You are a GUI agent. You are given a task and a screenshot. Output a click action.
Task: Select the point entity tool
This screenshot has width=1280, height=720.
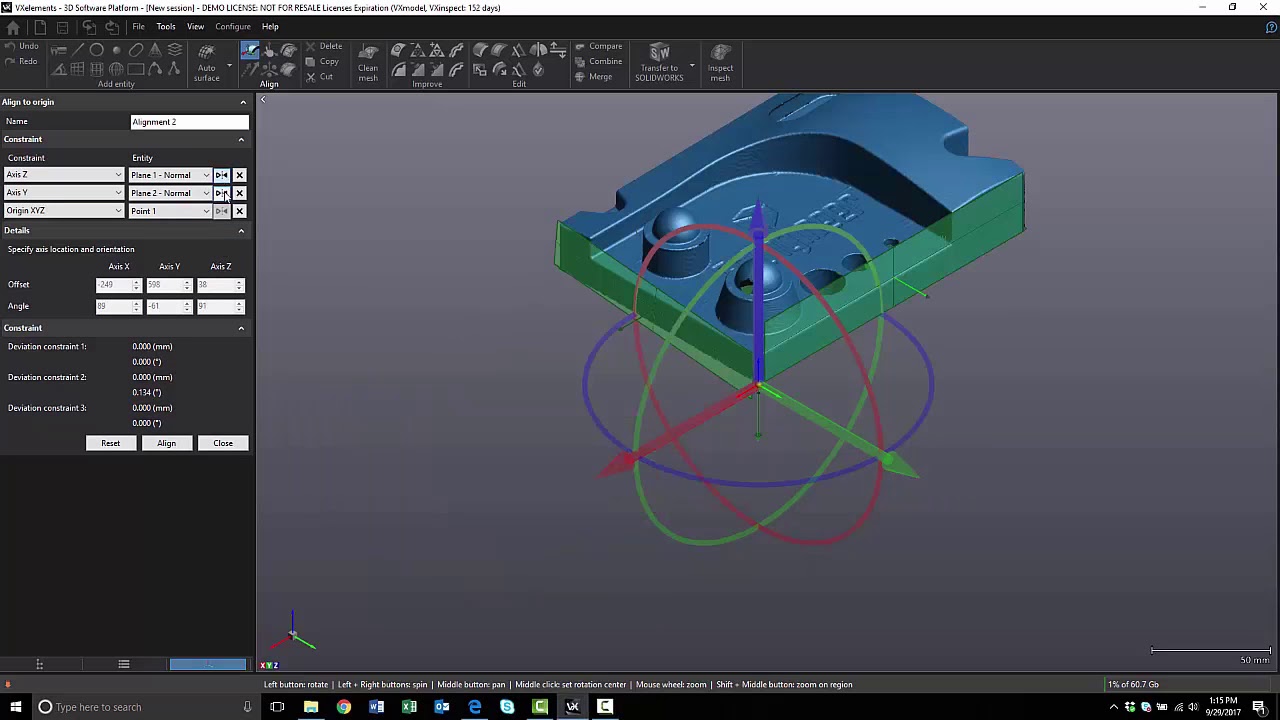tap(117, 50)
